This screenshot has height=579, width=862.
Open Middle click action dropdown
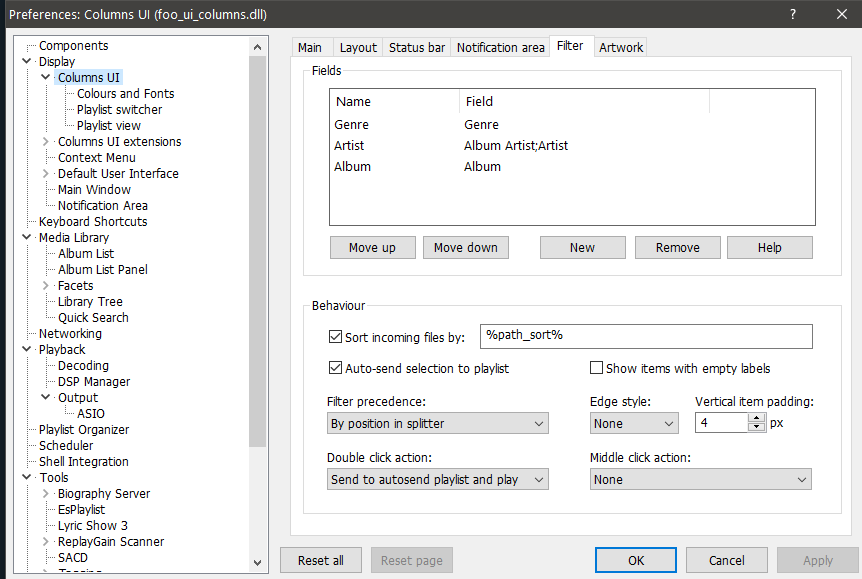click(x=700, y=480)
